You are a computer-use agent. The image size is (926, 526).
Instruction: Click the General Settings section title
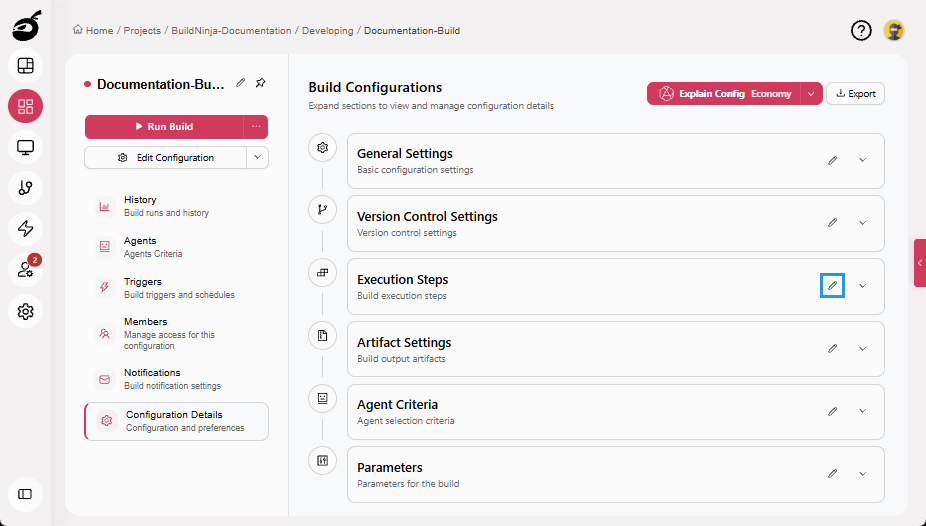pyautogui.click(x=405, y=153)
